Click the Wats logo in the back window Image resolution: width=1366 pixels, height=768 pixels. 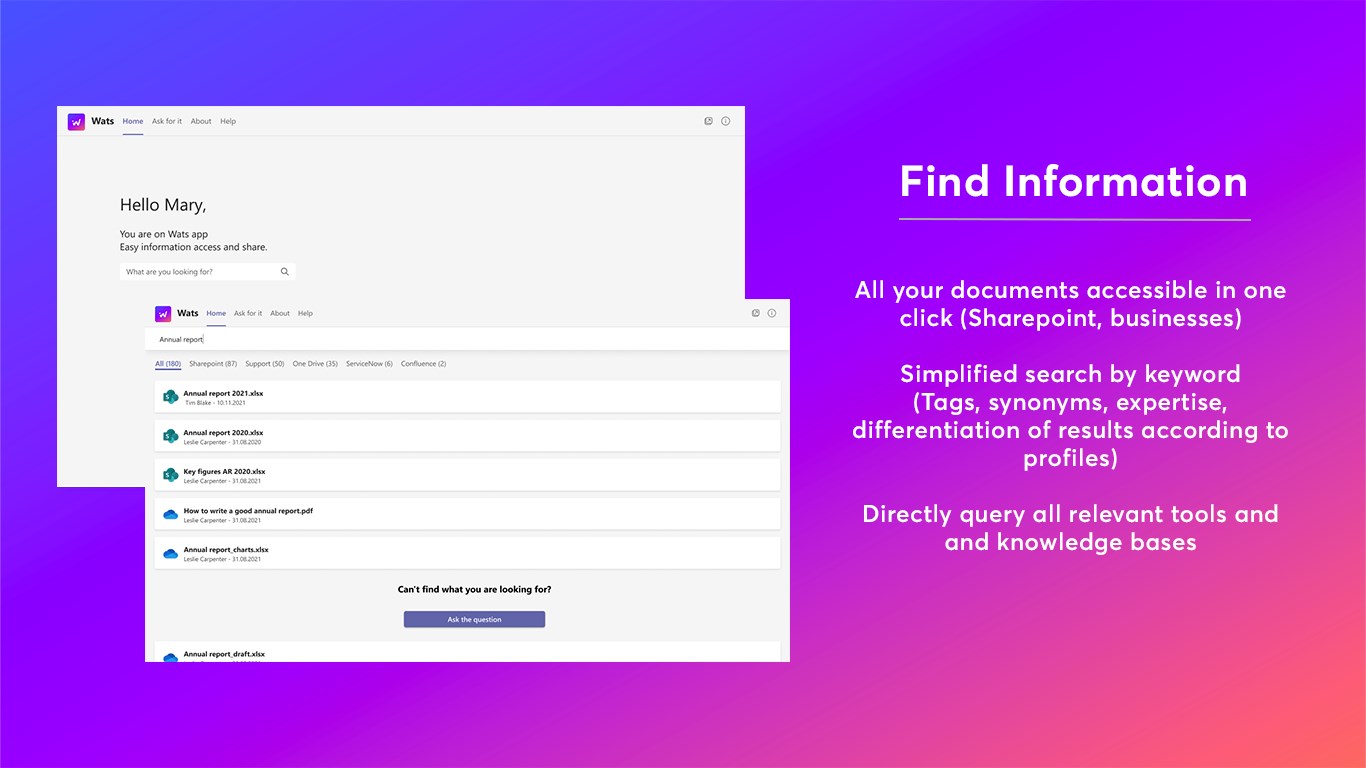tap(76, 121)
